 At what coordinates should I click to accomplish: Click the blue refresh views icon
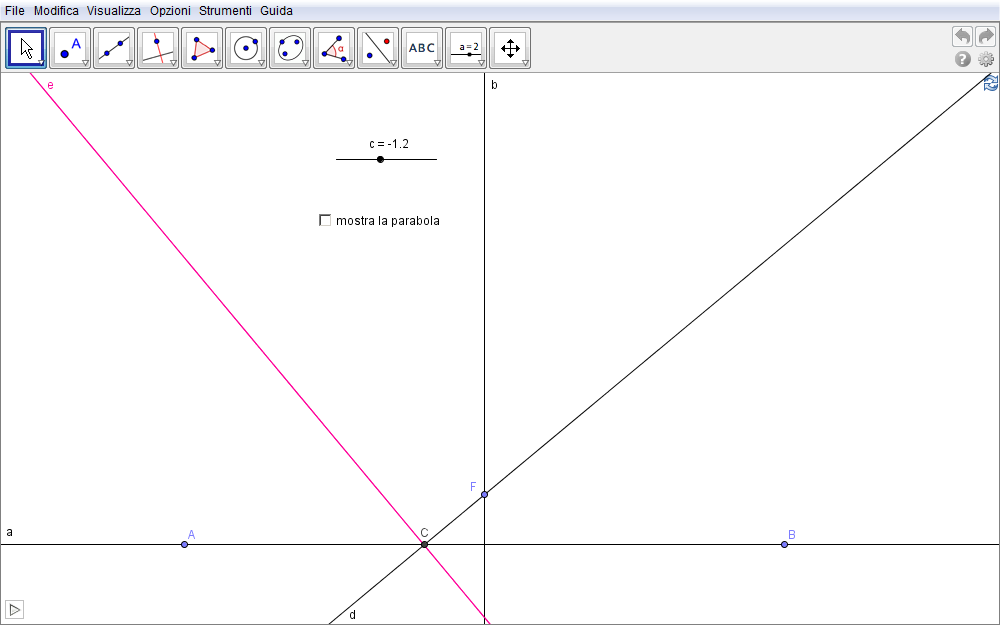tap(990, 84)
